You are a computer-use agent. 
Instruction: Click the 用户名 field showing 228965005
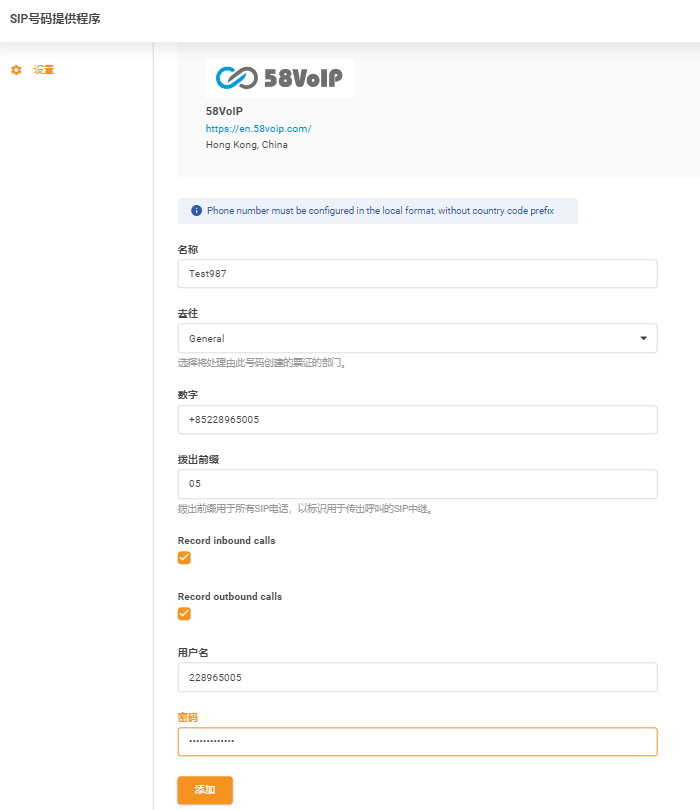tap(417, 676)
